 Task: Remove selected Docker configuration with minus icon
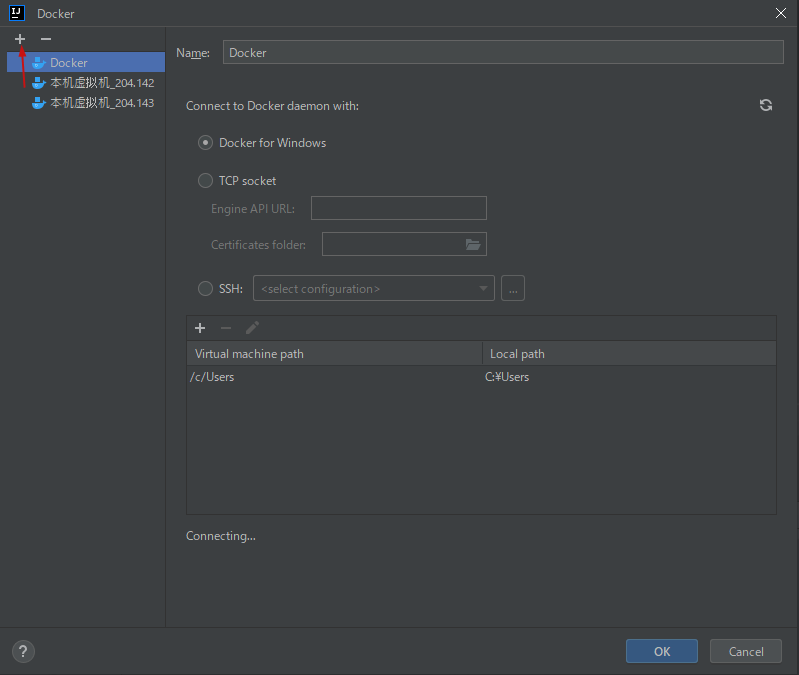(46, 39)
